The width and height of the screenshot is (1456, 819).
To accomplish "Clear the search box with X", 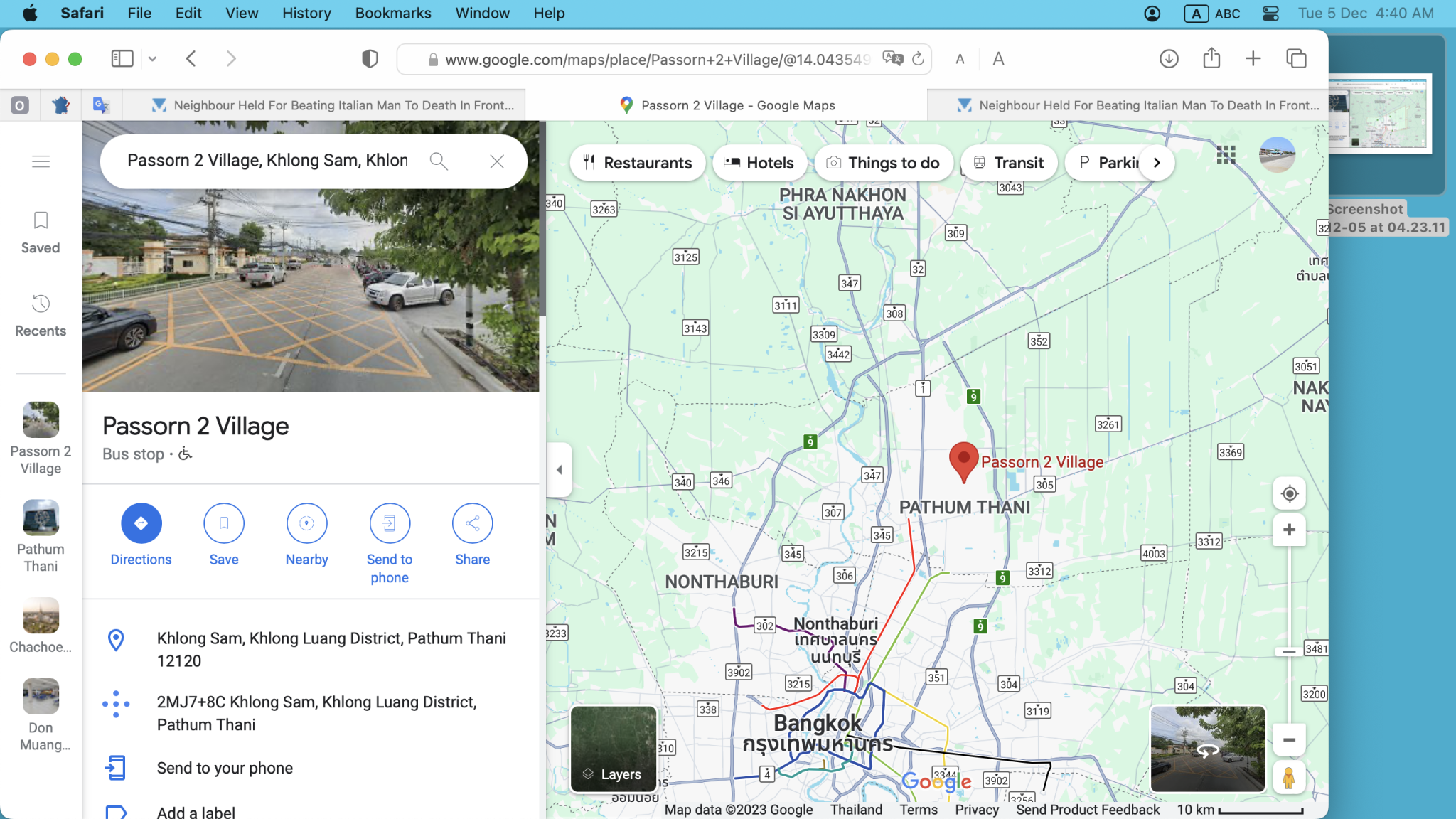I will [497, 161].
